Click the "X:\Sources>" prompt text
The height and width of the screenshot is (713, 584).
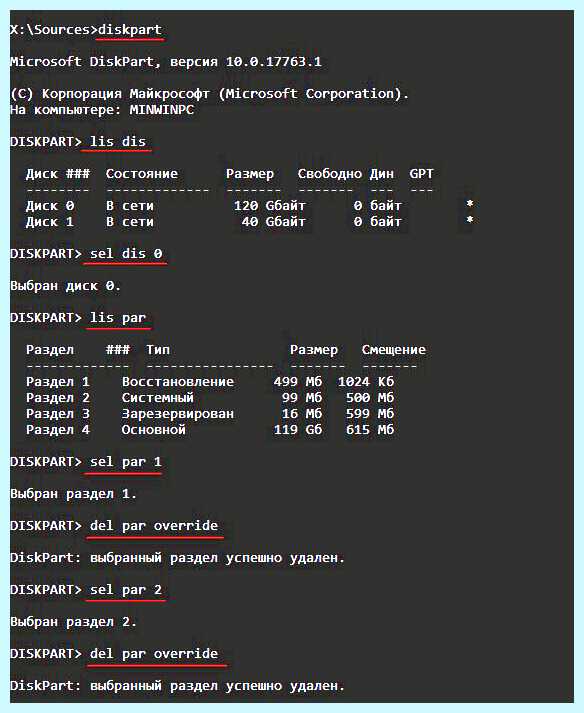54,30
